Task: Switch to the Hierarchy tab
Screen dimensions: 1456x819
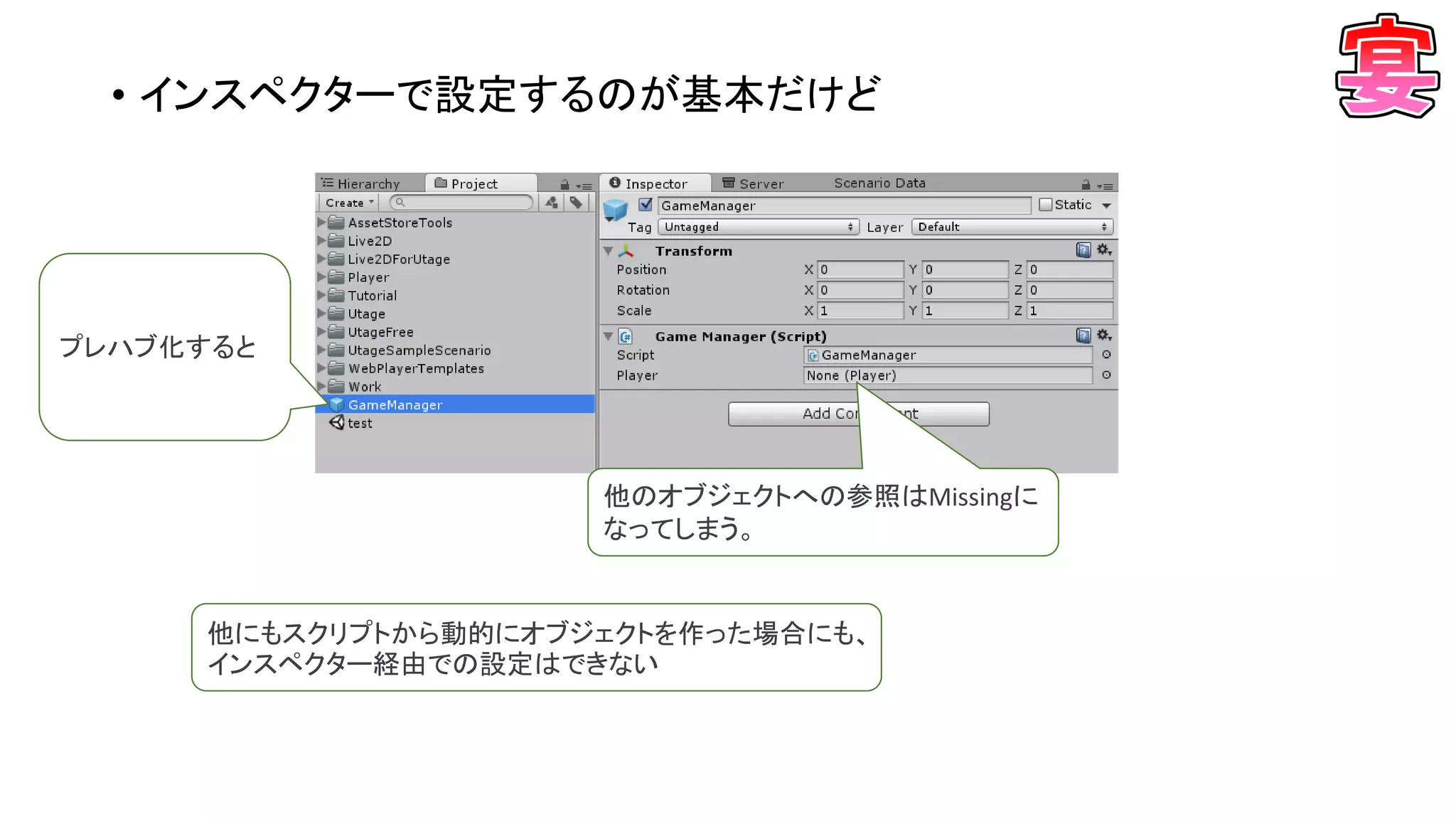Action: [x=360, y=183]
